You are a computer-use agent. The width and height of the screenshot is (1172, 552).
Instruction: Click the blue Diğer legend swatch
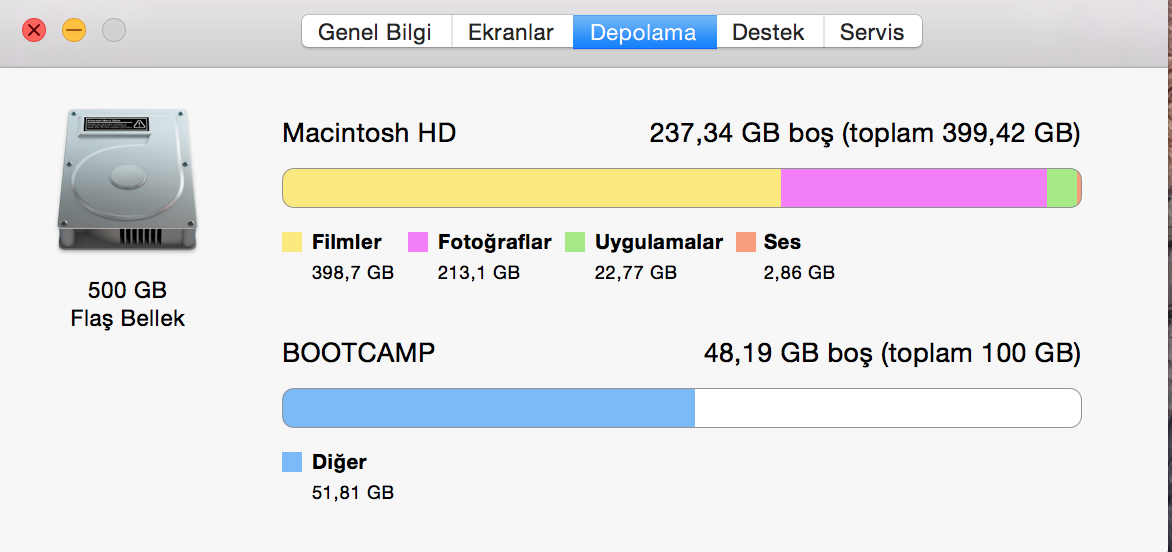point(292,462)
